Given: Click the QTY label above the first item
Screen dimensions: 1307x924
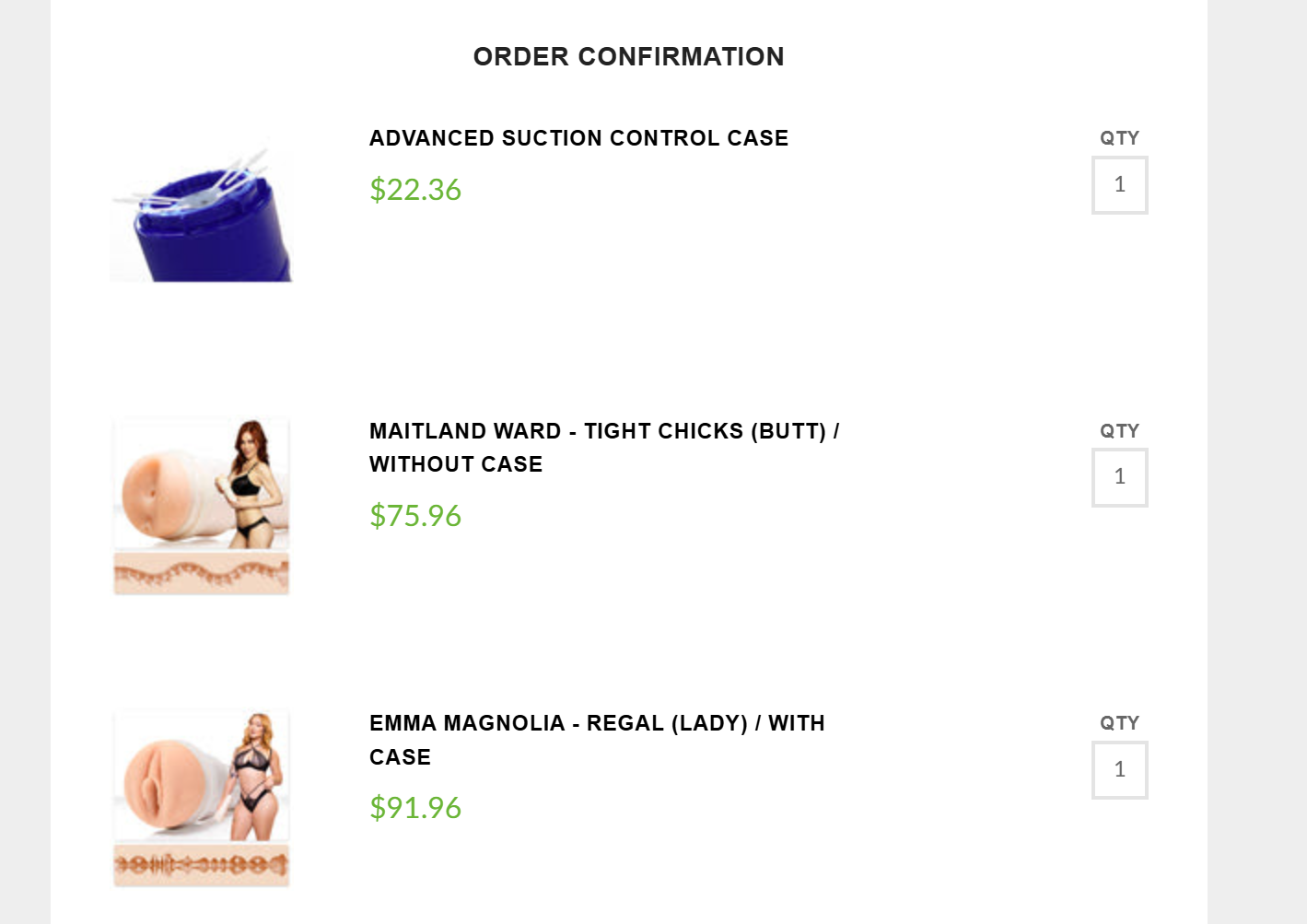Looking at the screenshot, I should [1120, 138].
